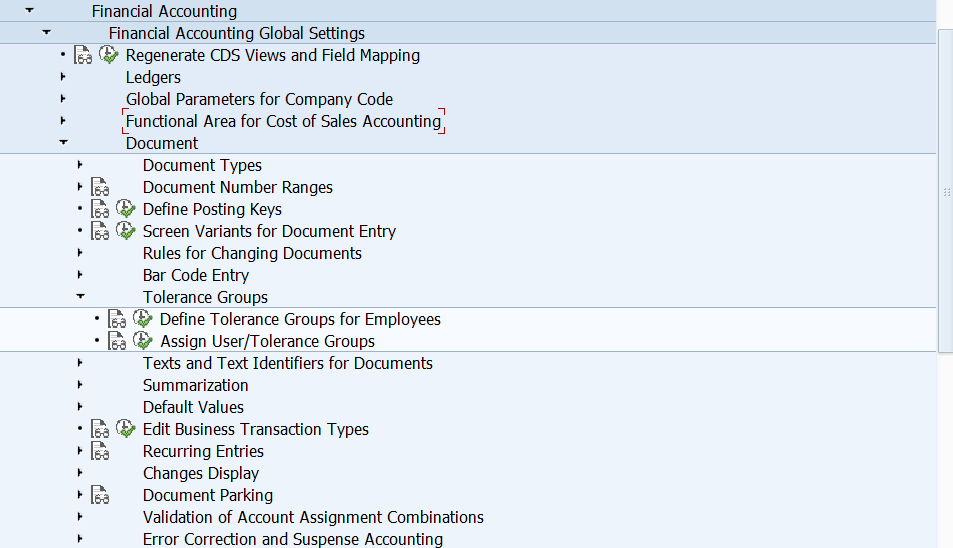The width and height of the screenshot is (953, 548).
Task: Expand the Document Number Ranges arrow
Action: (x=80, y=187)
